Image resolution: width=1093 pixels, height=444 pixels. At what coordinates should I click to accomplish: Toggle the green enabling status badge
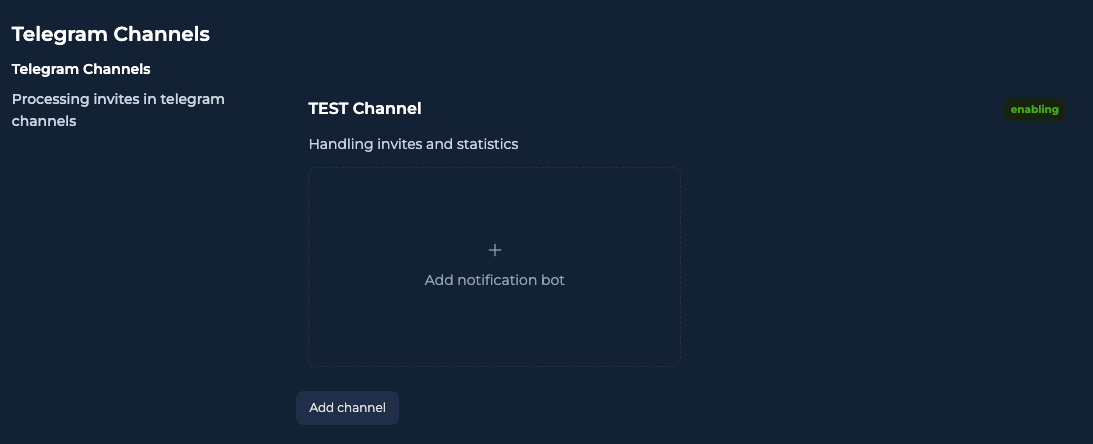click(x=1034, y=109)
